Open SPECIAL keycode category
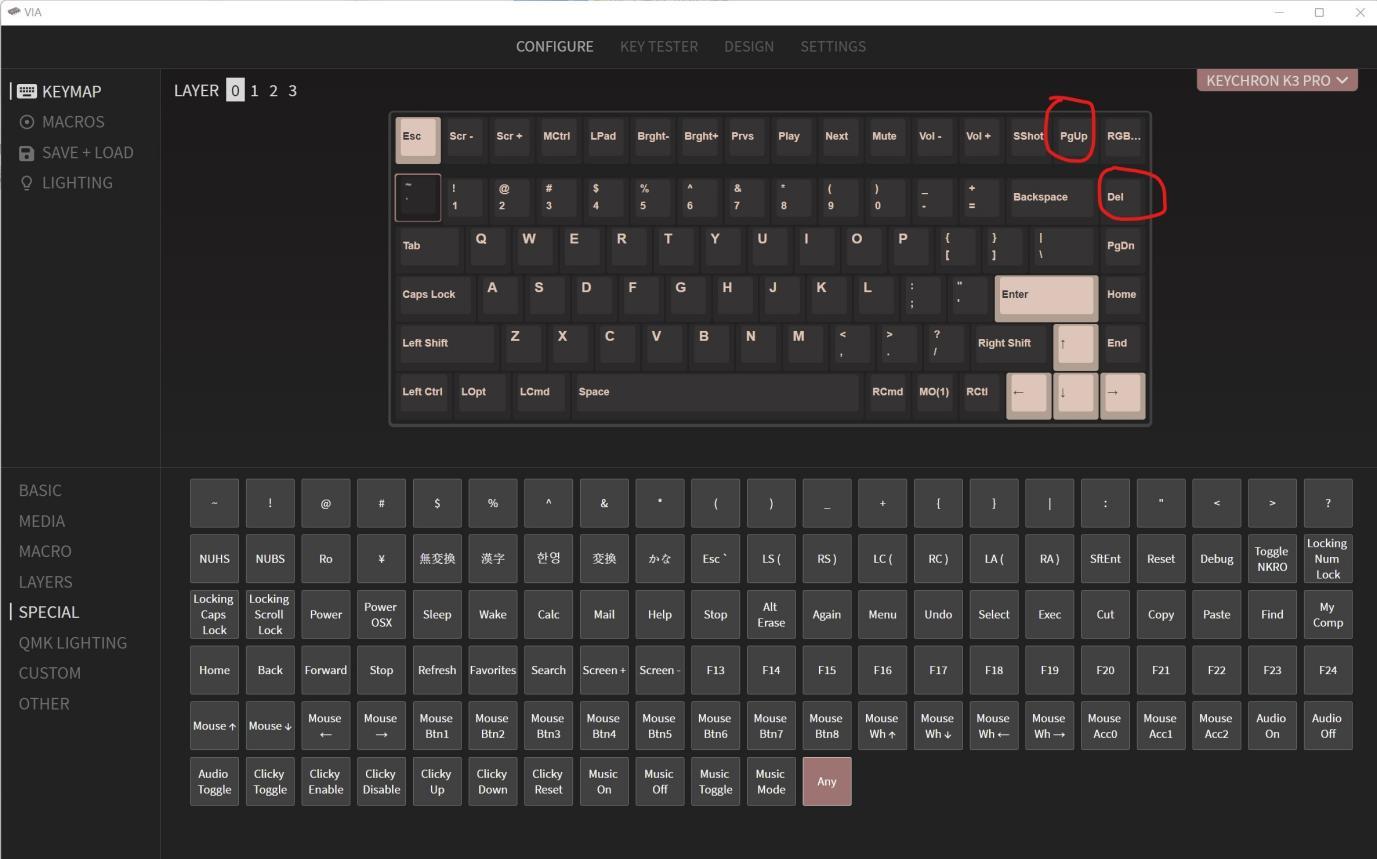Screen dimensions: 1377x859 pos(48,612)
